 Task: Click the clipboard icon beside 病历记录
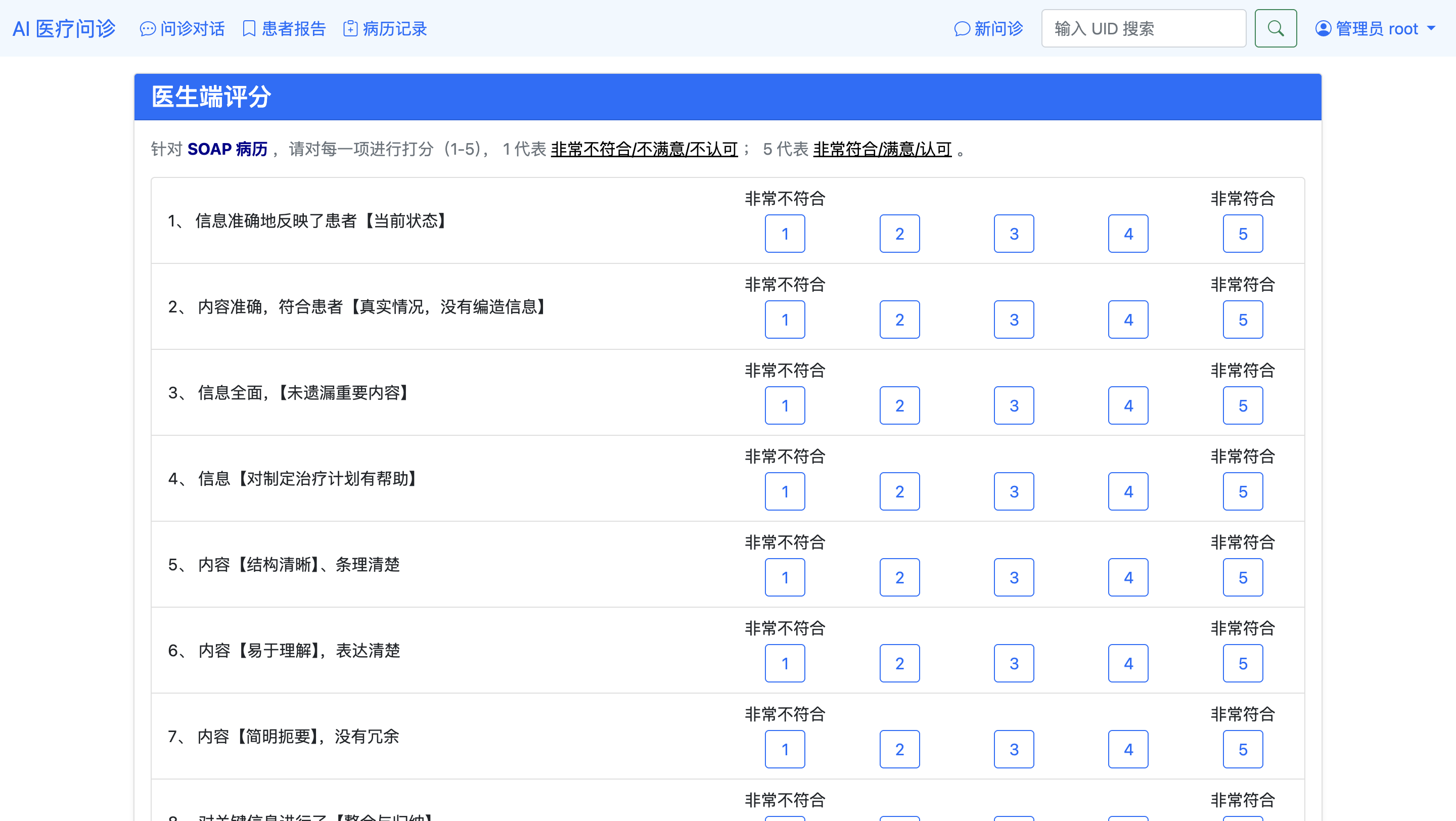[x=350, y=29]
